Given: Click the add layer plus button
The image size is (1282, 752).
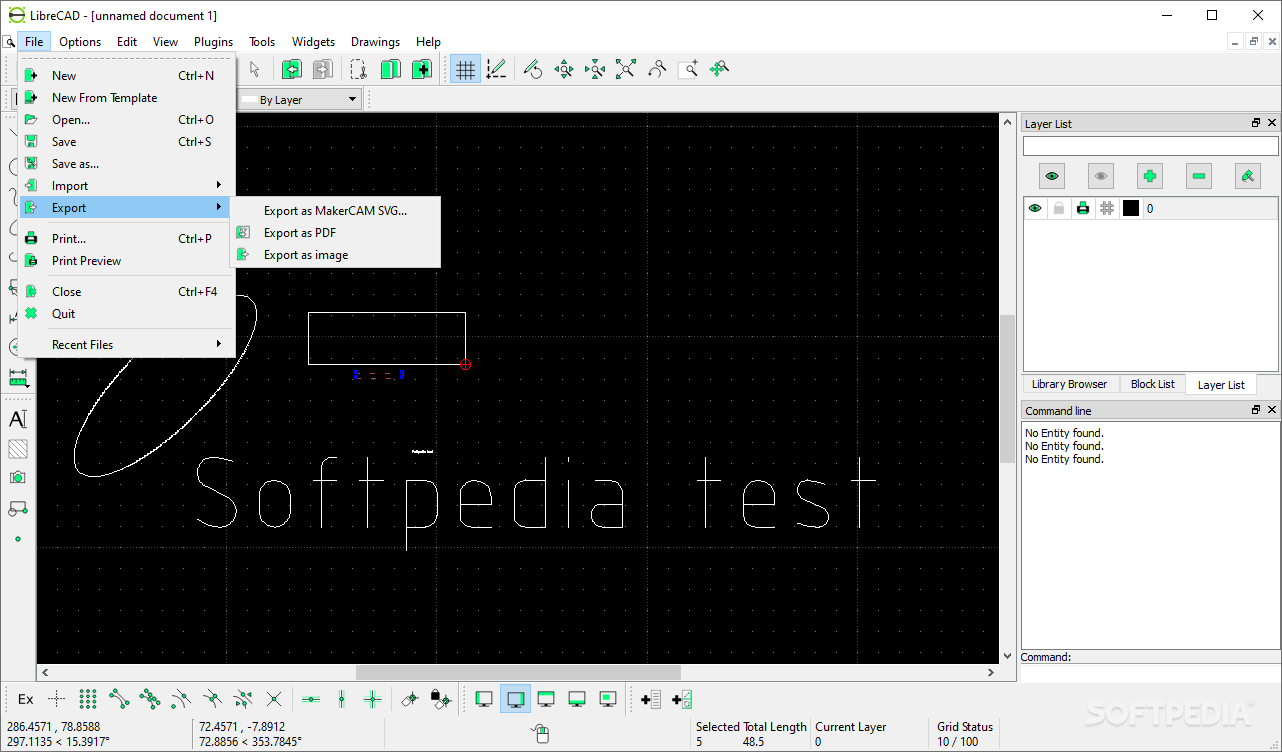Looking at the screenshot, I should [x=1150, y=176].
